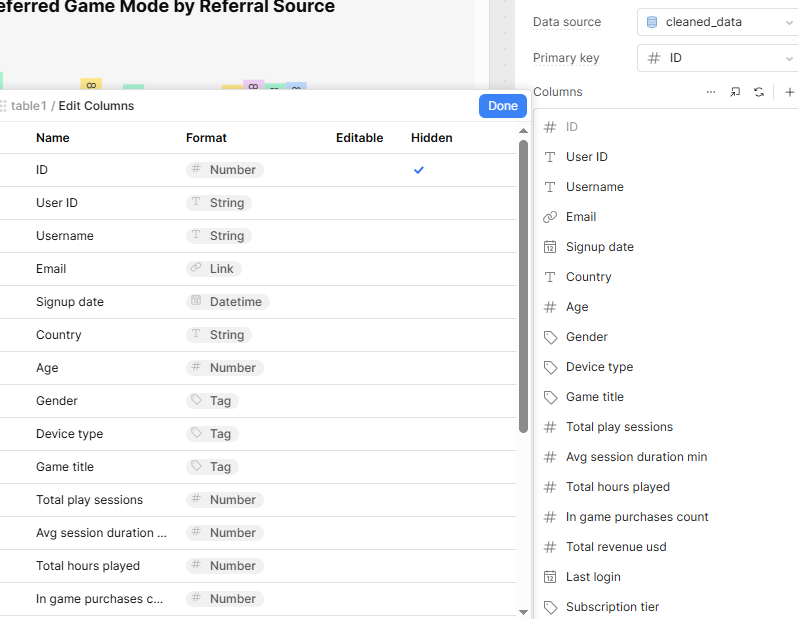
Task: Click the Name cell 'In game purchases c...'
Action: [99, 599]
